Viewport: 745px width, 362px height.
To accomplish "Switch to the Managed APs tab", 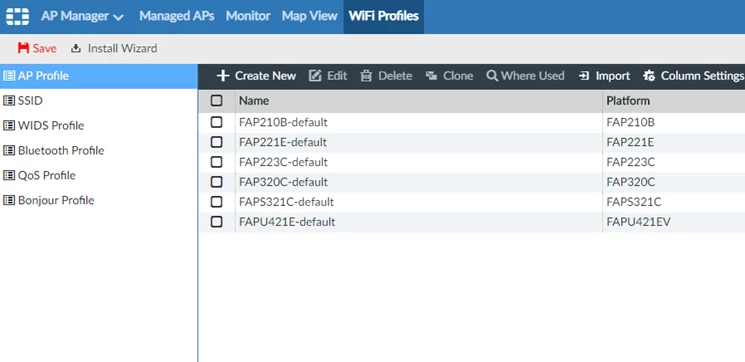I will [x=177, y=16].
